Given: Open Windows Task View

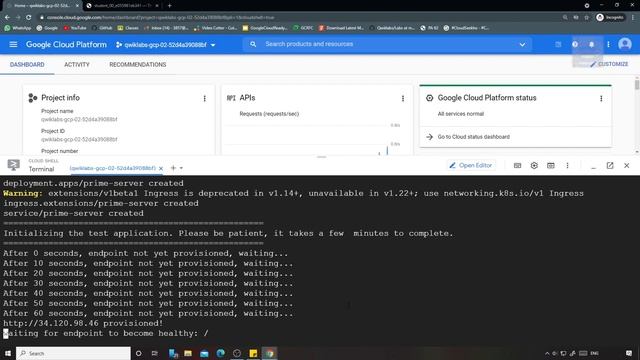Looking at the screenshot, I should (155, 353).
